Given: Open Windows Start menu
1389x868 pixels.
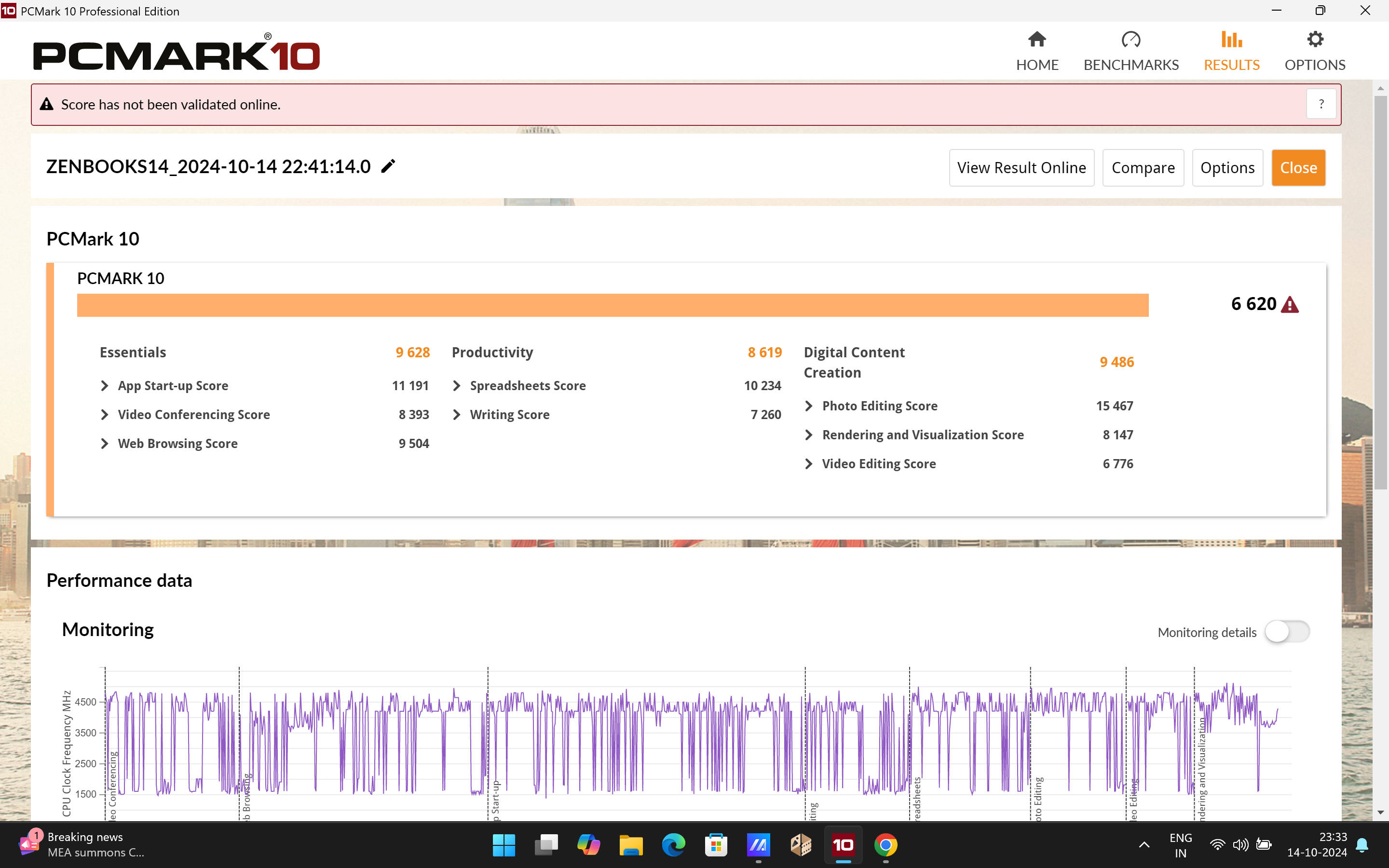Looking at the screenshot, I should coord(504,844).
